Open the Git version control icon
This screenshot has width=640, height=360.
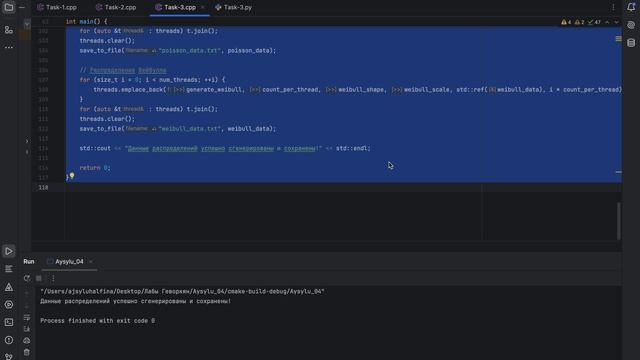point(9,356)
